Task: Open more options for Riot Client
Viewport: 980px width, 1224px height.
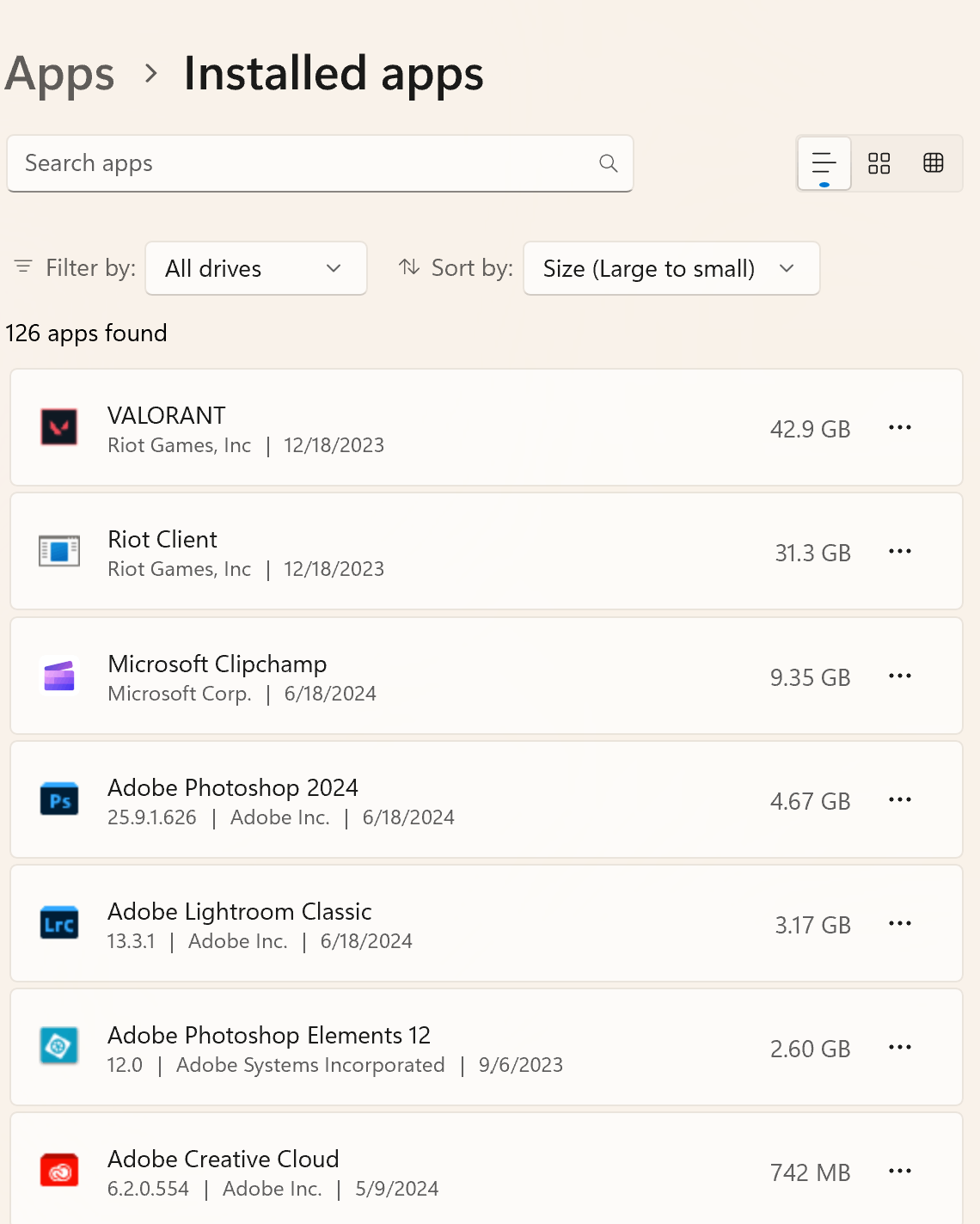Action: click(900, 551)
